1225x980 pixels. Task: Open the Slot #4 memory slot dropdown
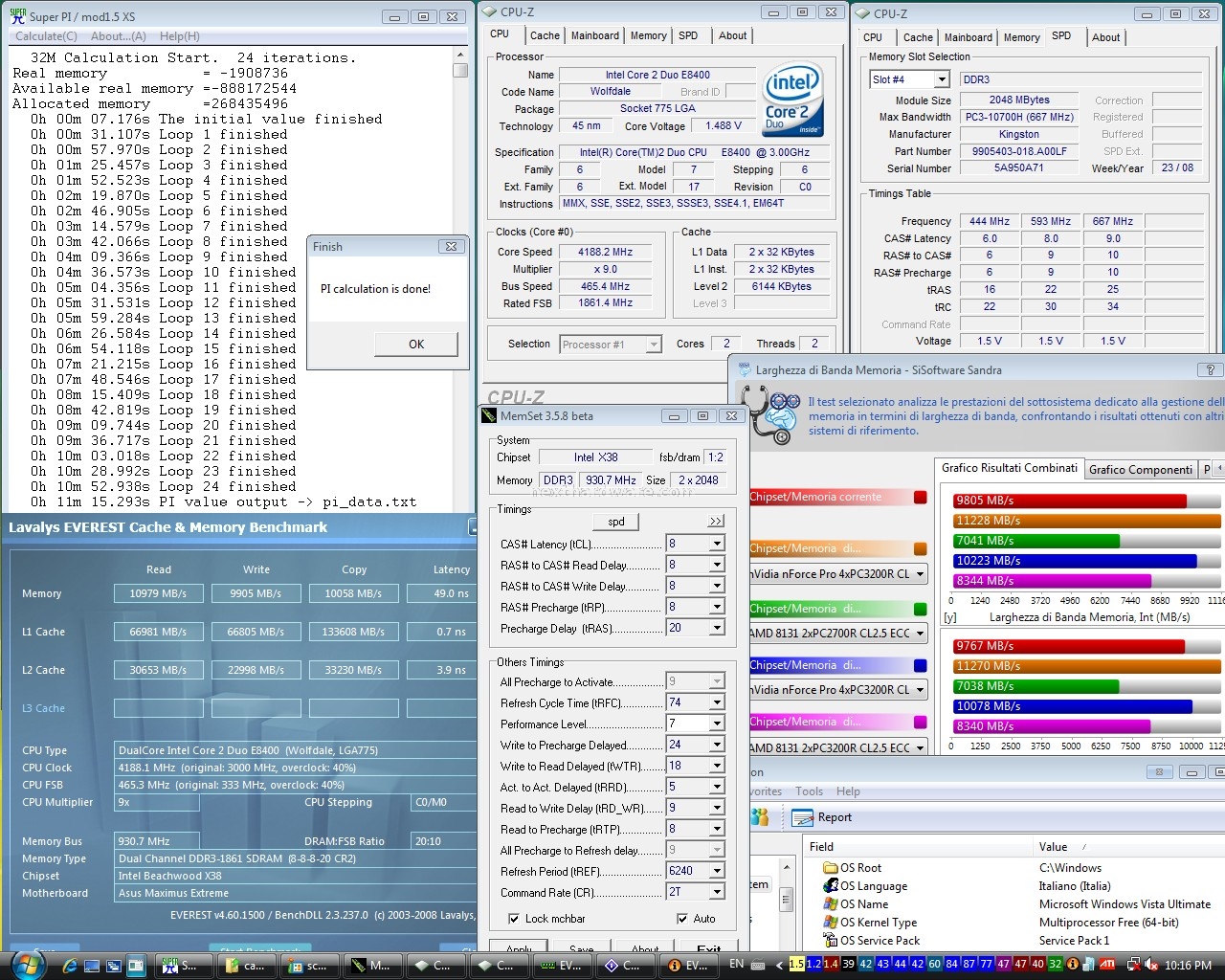(942, 79)
